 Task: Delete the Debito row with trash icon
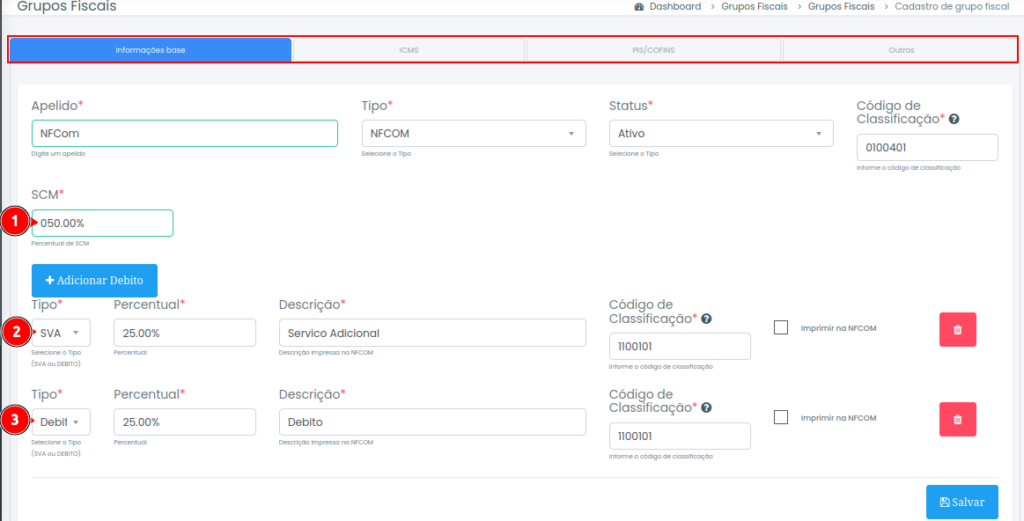point(957,419)
